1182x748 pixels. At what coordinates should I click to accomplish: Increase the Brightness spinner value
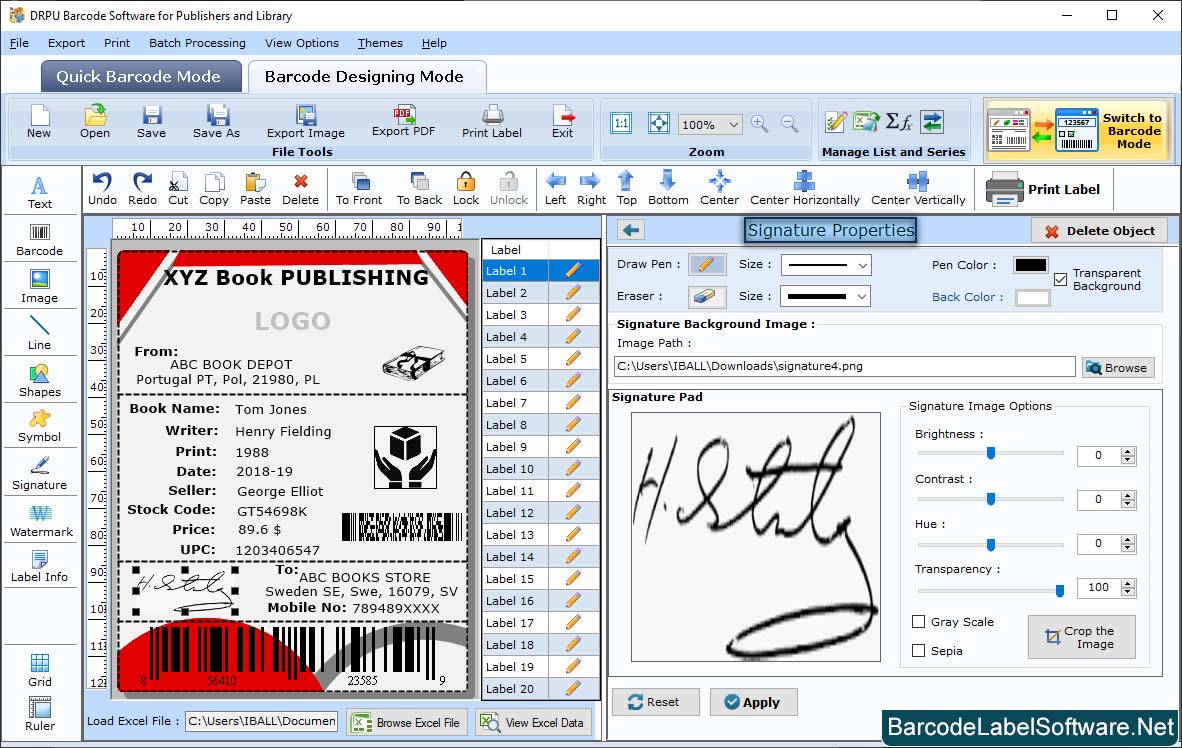pos(1128,451)
